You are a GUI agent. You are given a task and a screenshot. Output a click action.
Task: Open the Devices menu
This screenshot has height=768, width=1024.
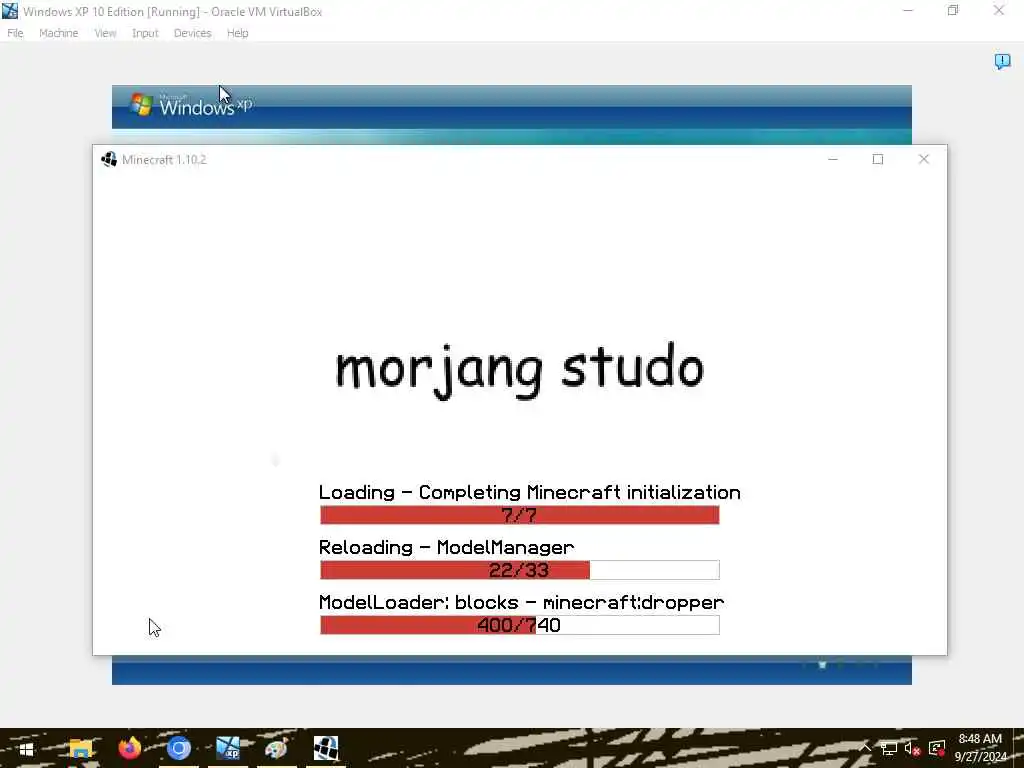[192, 33]
